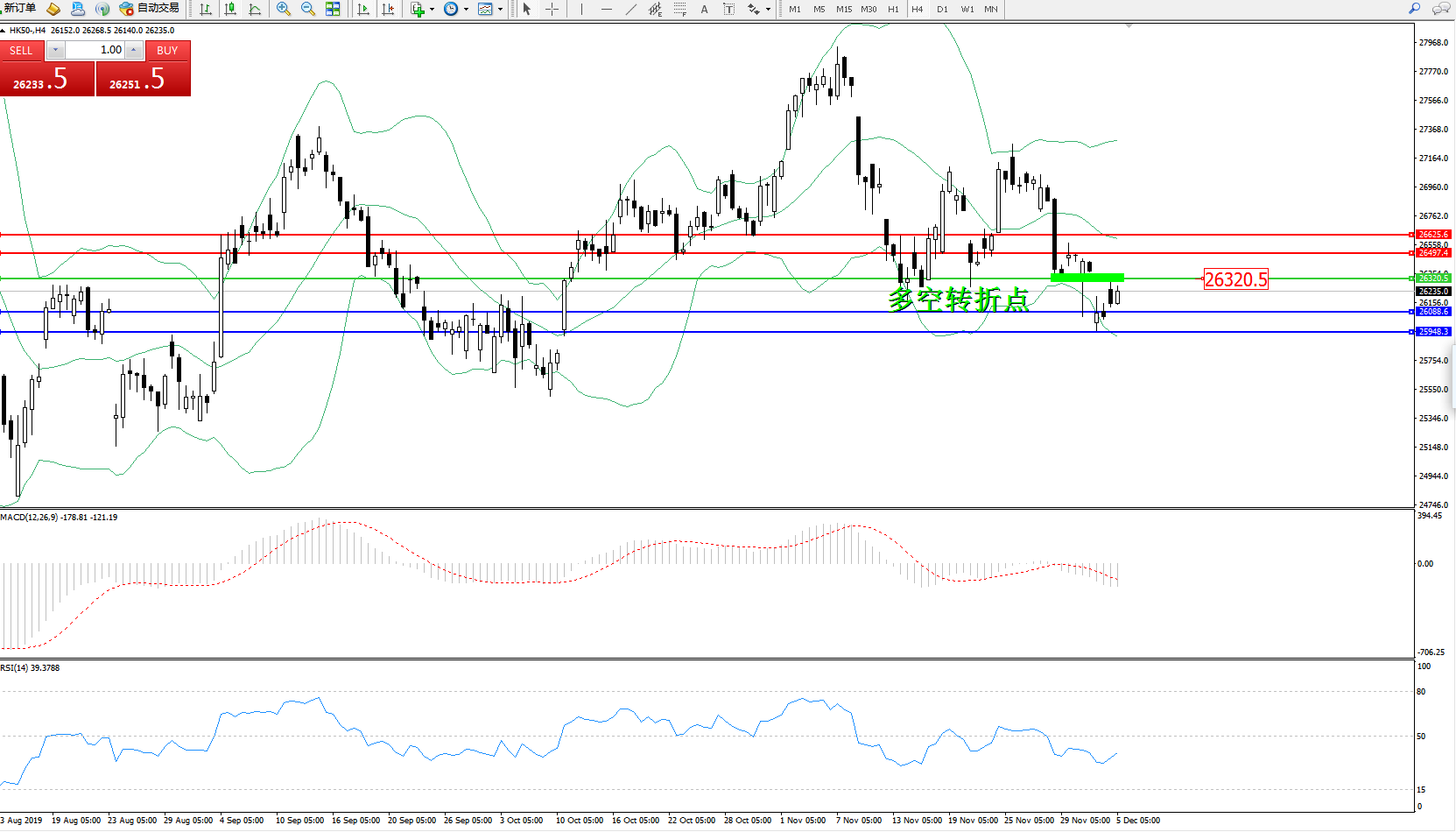Pick the trendline drawing tool
1456x832 pixels.
click(x=631, y=9)
